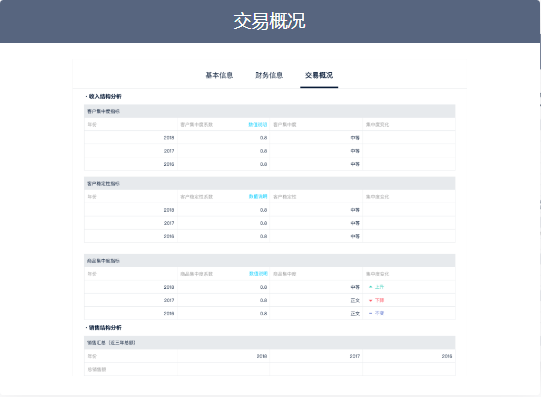Open the 基本信息 tab
This screenshot has height=397, width=541.
pos(219,75)
